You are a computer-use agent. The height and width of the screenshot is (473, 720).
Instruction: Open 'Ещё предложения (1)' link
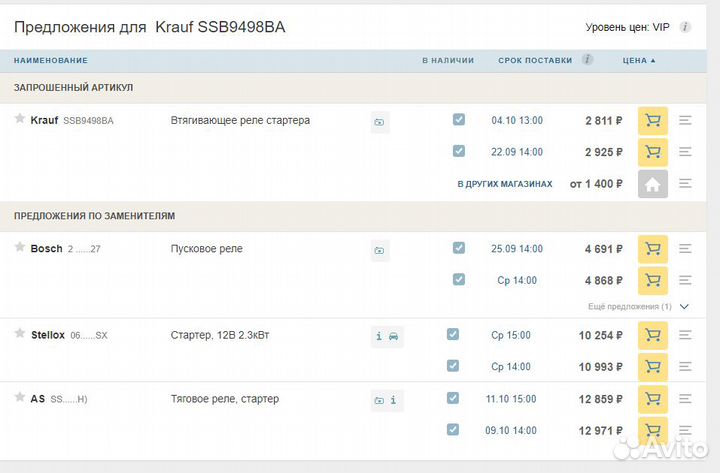(630, 307)
